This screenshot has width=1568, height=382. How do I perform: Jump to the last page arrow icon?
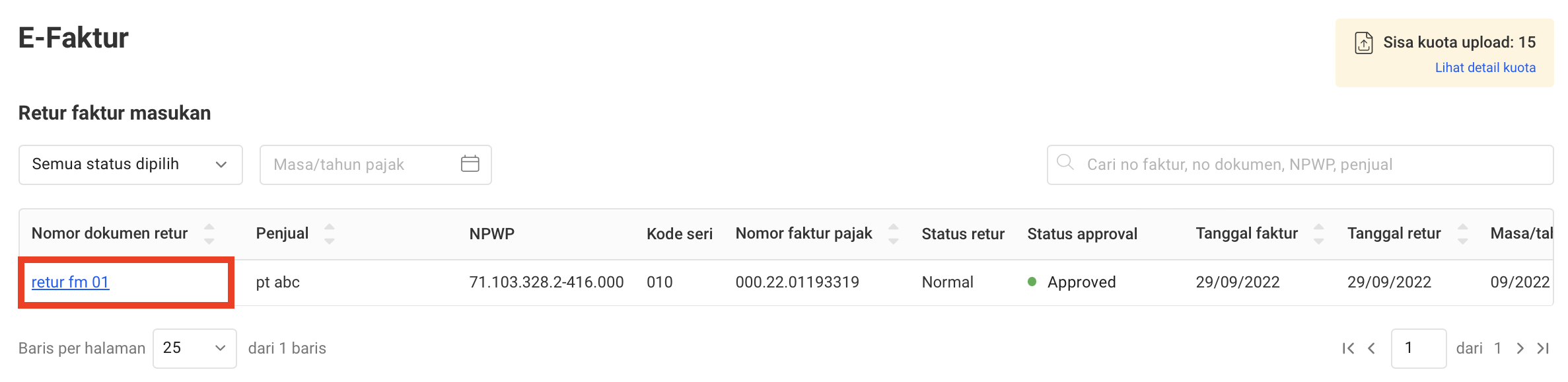pyautogui.click(x=1544, y=348)
